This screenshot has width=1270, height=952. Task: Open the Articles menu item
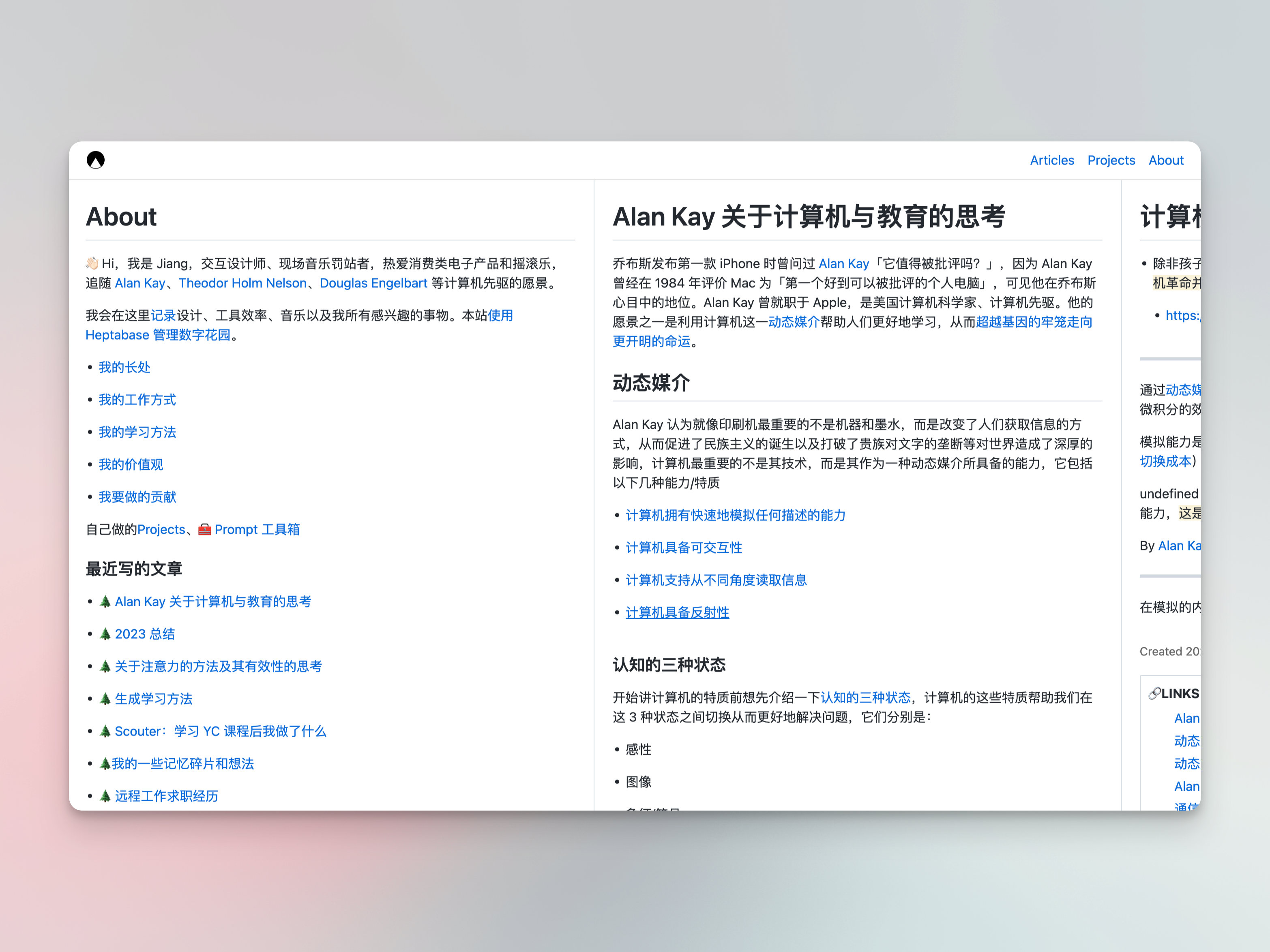[x=1051, y=160]
